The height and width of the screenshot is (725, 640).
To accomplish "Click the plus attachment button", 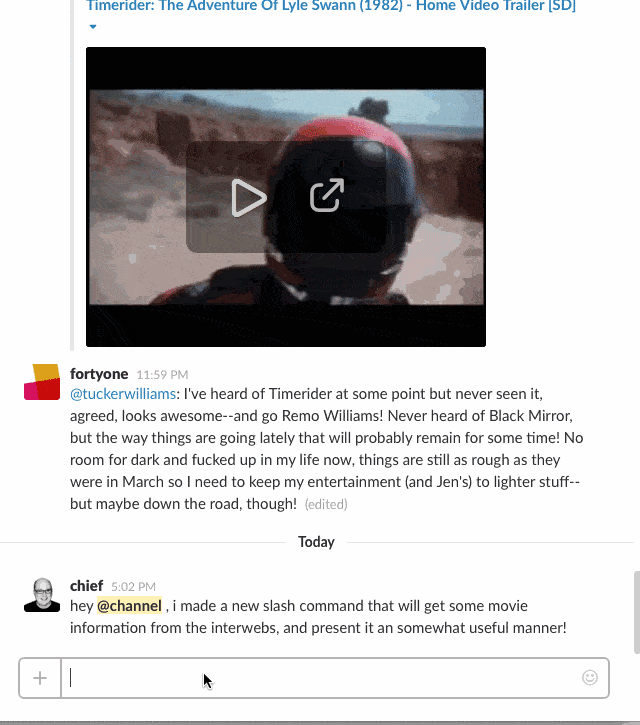I will (x=40, y=678).
